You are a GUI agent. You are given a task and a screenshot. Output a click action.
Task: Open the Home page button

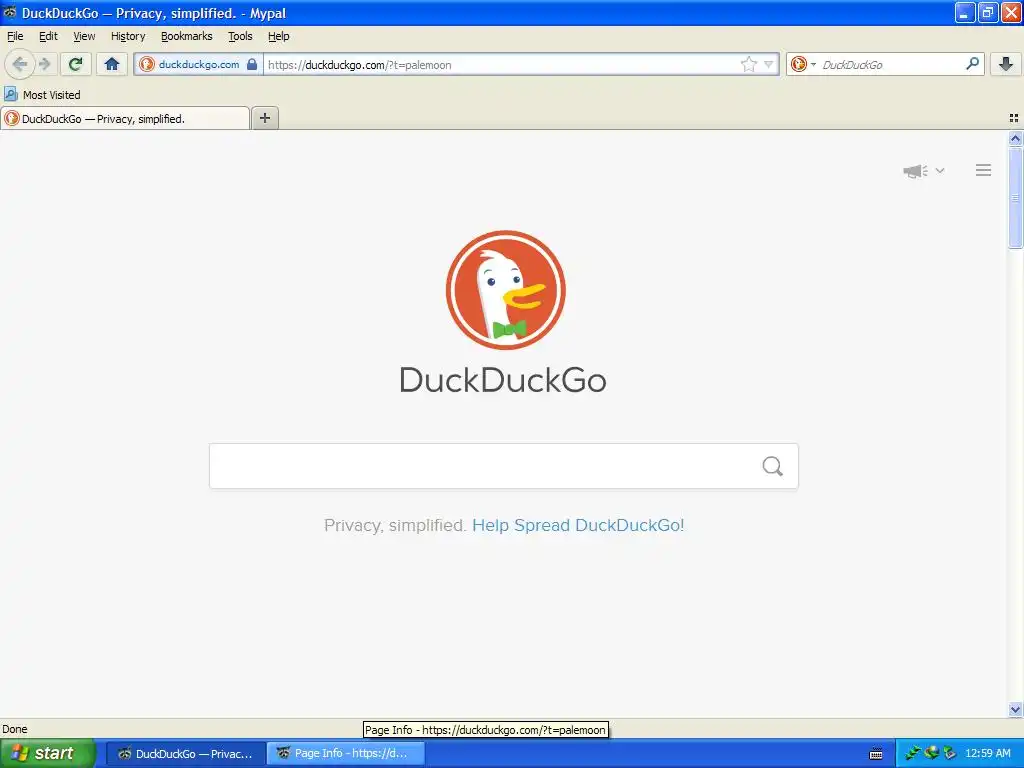tap(112, 64)
